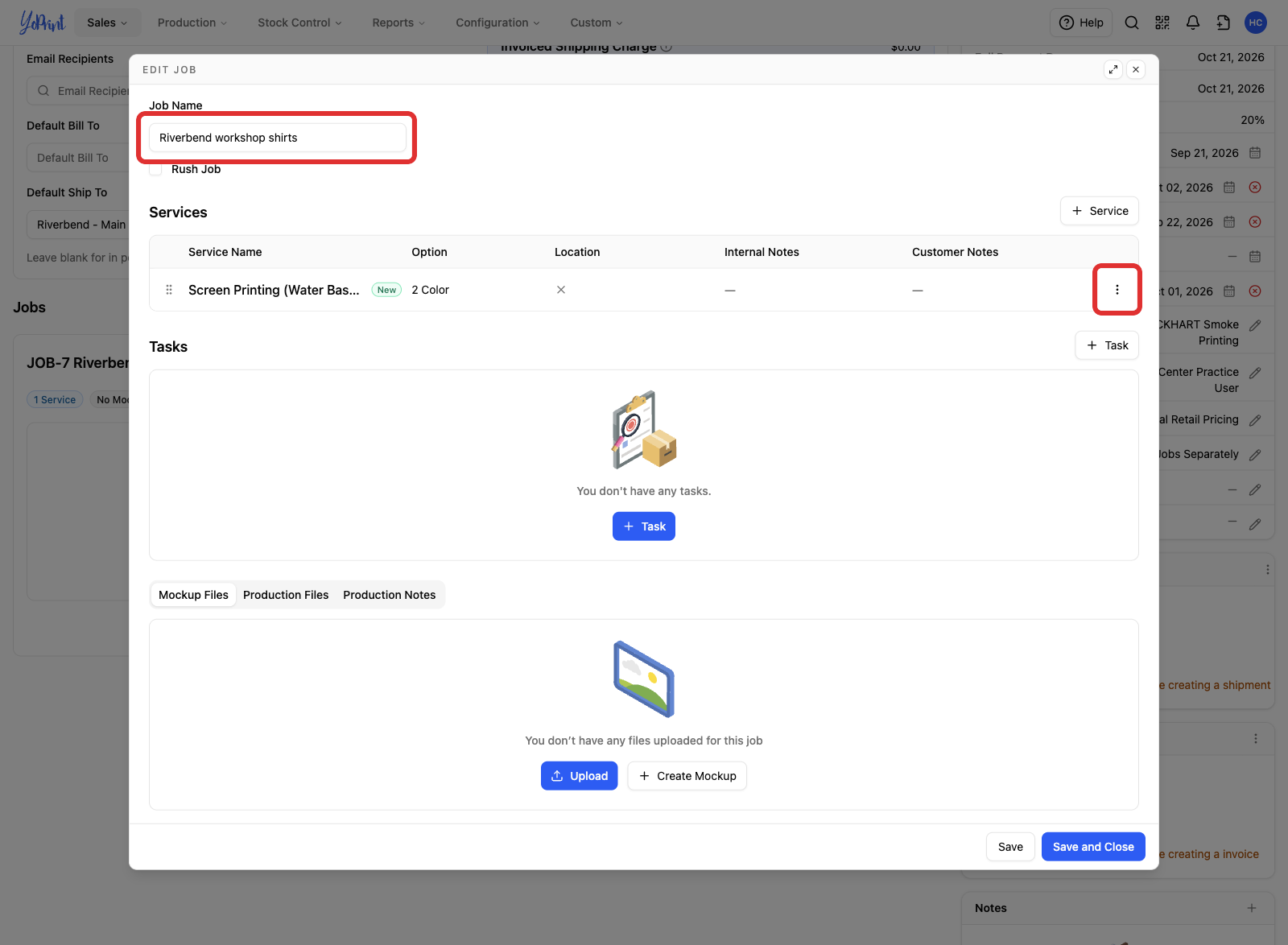The height and width of the screenshot is (945, 1288).
Task: Expand the Stock Control menu
Action: point(299,23)
